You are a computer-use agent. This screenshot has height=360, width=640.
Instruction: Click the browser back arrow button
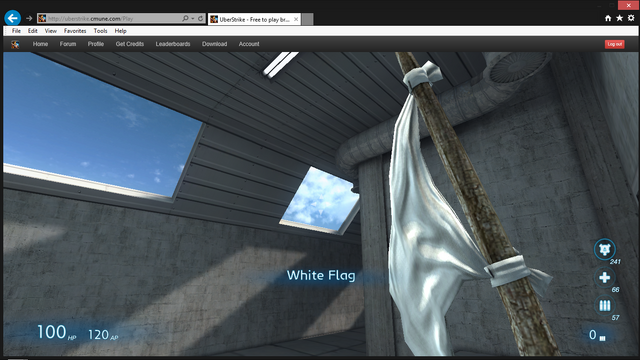click(x=13, y=18)
